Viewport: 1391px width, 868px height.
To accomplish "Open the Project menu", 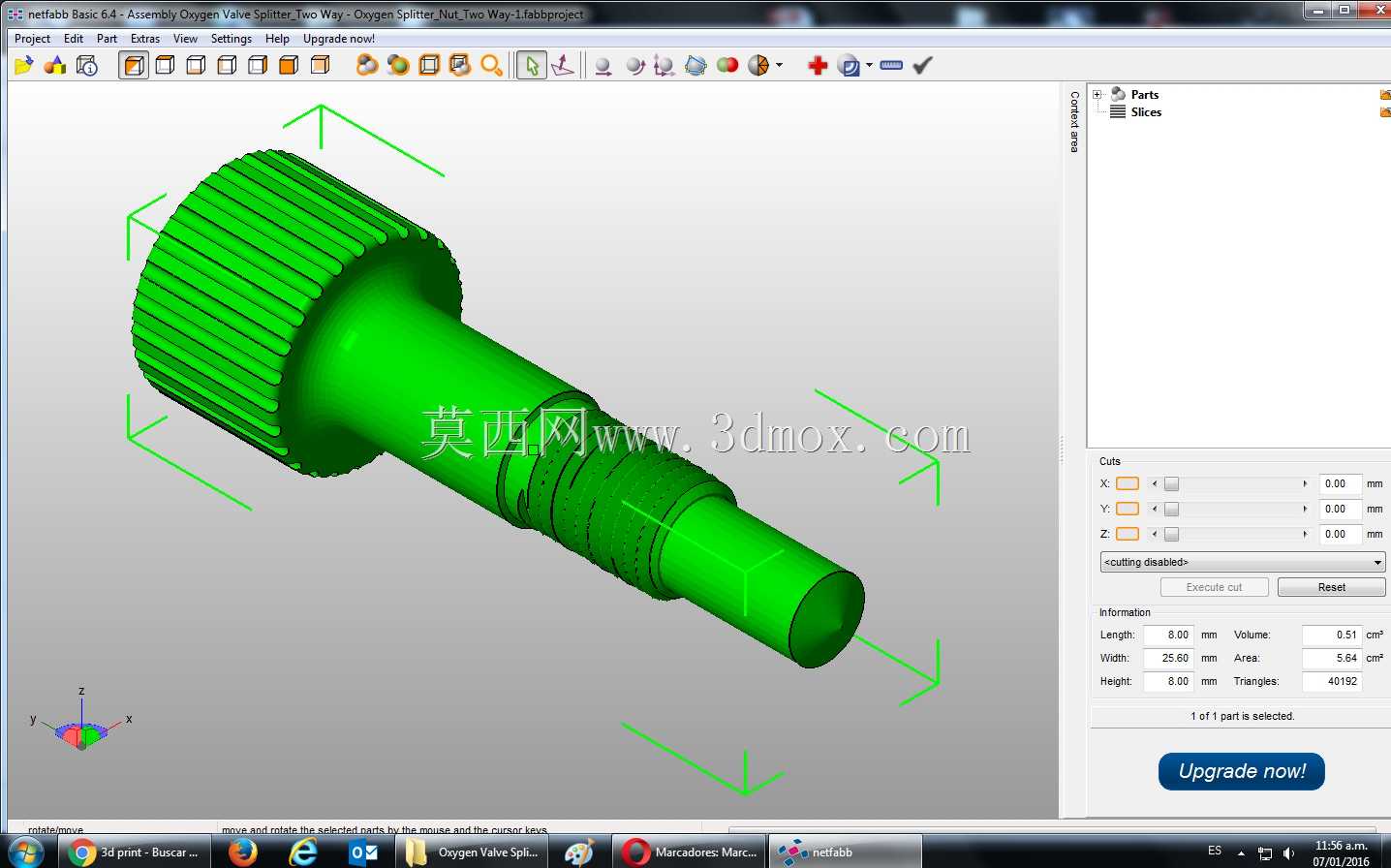I will [32, 39].
